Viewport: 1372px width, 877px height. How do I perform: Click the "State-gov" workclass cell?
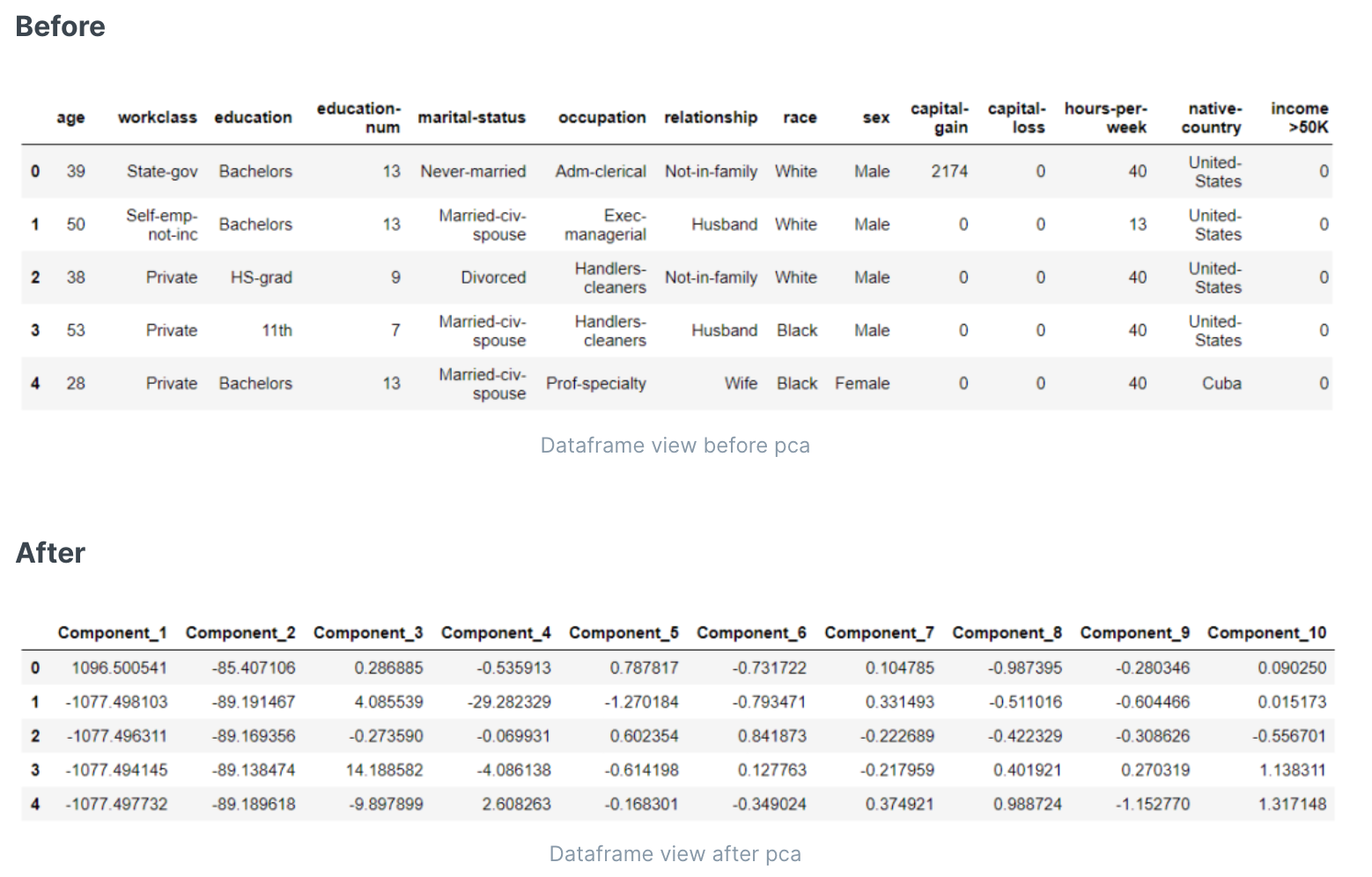point(162,171)
